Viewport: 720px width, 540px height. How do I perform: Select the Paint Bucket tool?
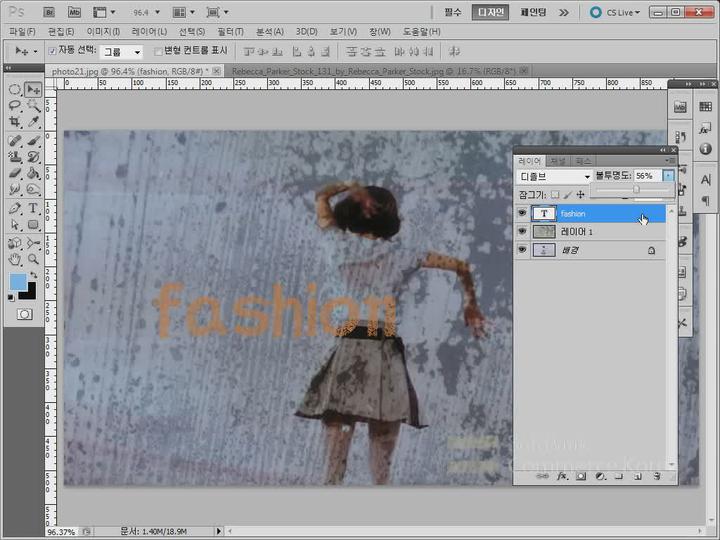pos(33,173)
